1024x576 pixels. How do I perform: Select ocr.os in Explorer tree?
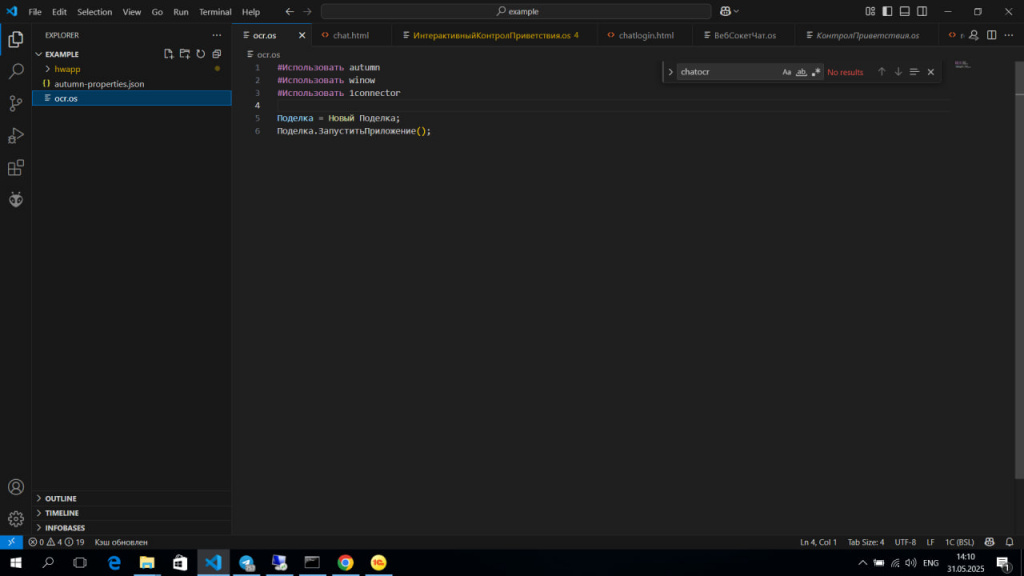click(131, 98)
